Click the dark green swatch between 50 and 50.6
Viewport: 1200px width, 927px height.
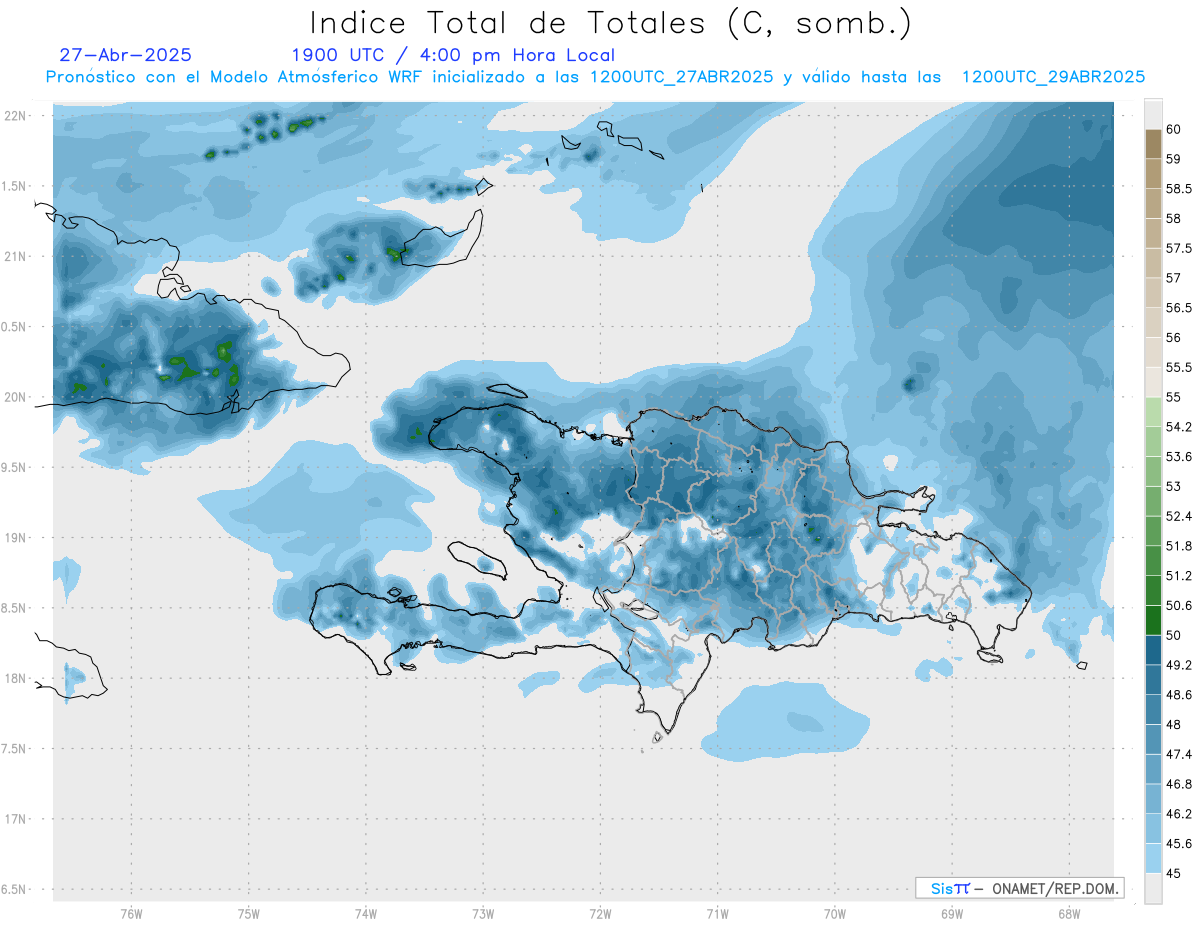coord(1153,620)
